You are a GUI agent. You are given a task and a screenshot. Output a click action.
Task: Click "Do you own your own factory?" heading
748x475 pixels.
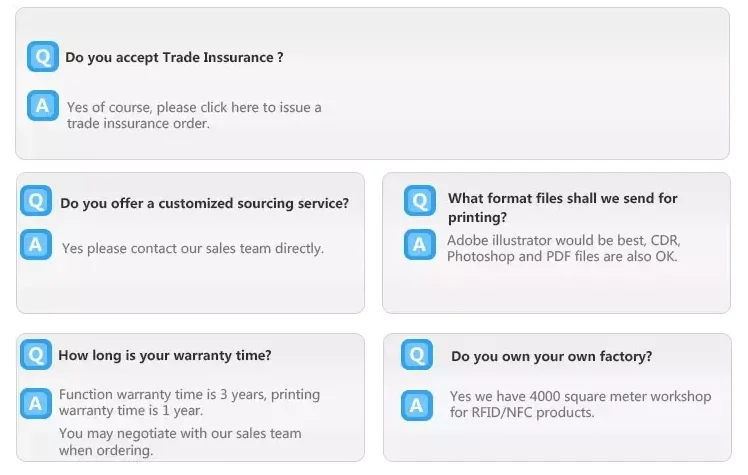(x=551, y=356)
